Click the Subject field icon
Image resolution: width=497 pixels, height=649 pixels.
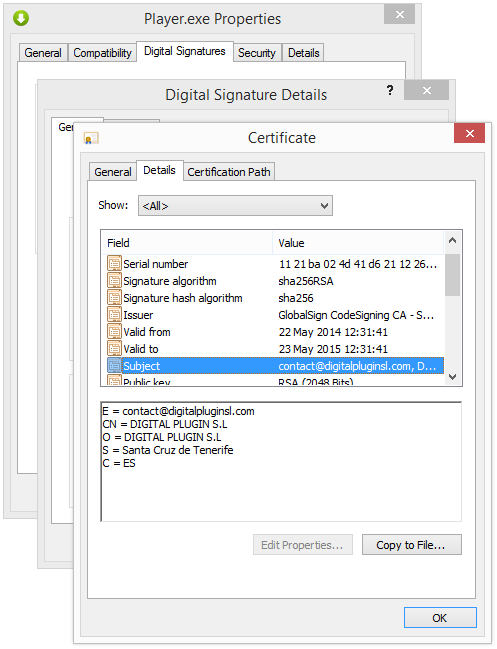point(114,365)
